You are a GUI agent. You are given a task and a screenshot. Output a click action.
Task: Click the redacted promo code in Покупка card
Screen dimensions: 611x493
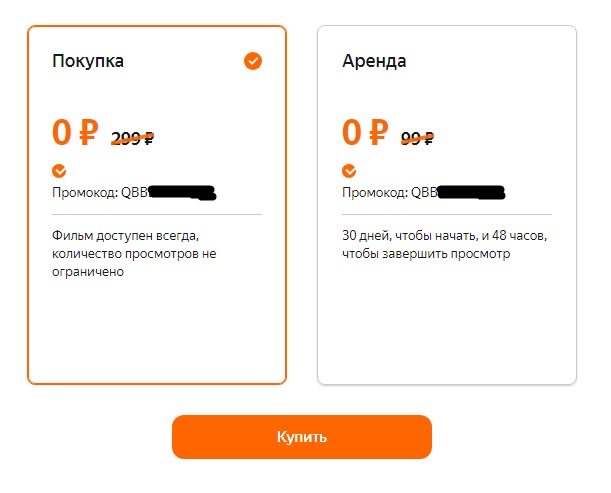point(182,192)
